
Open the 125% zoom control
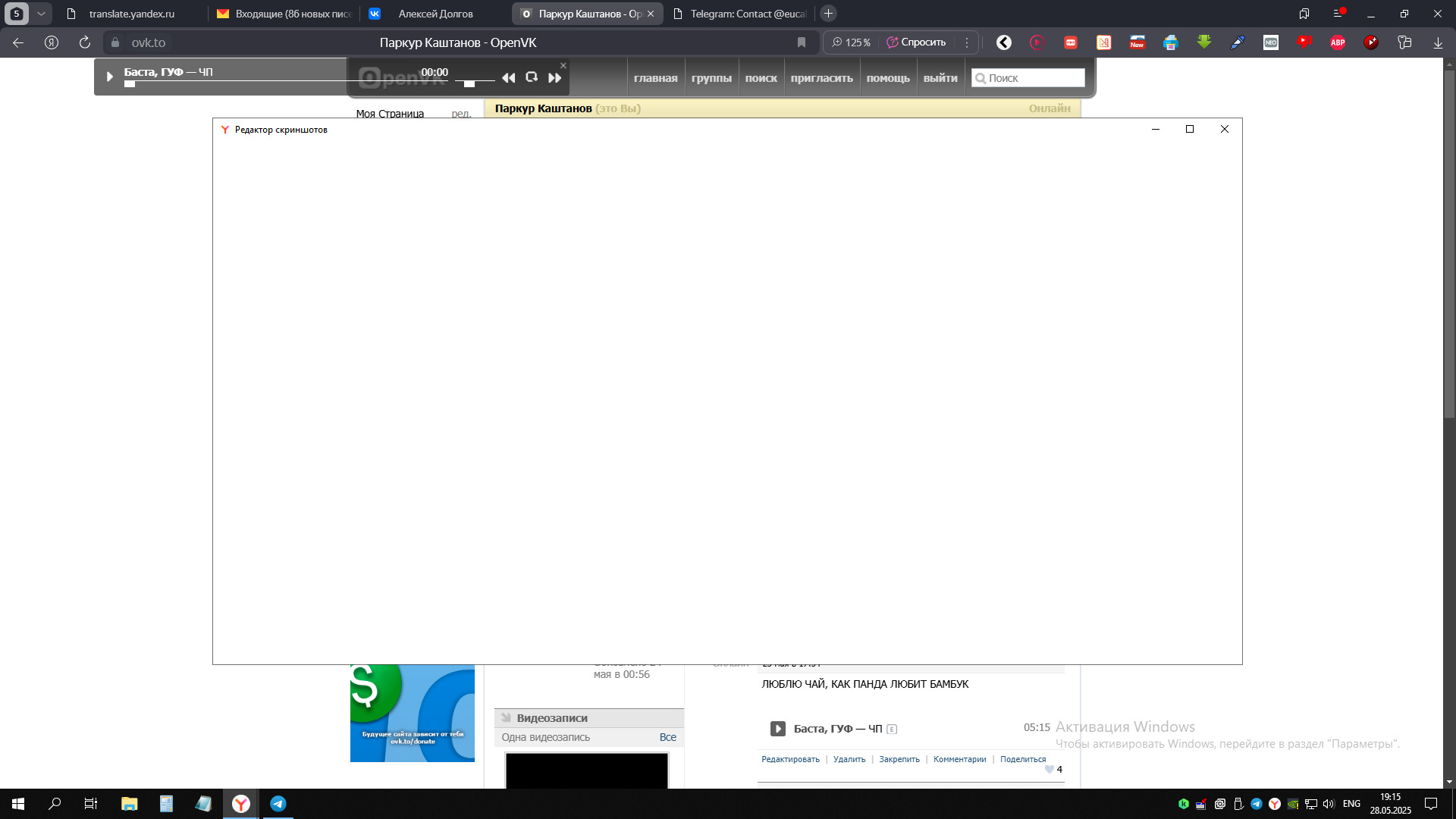coord(852,42)
